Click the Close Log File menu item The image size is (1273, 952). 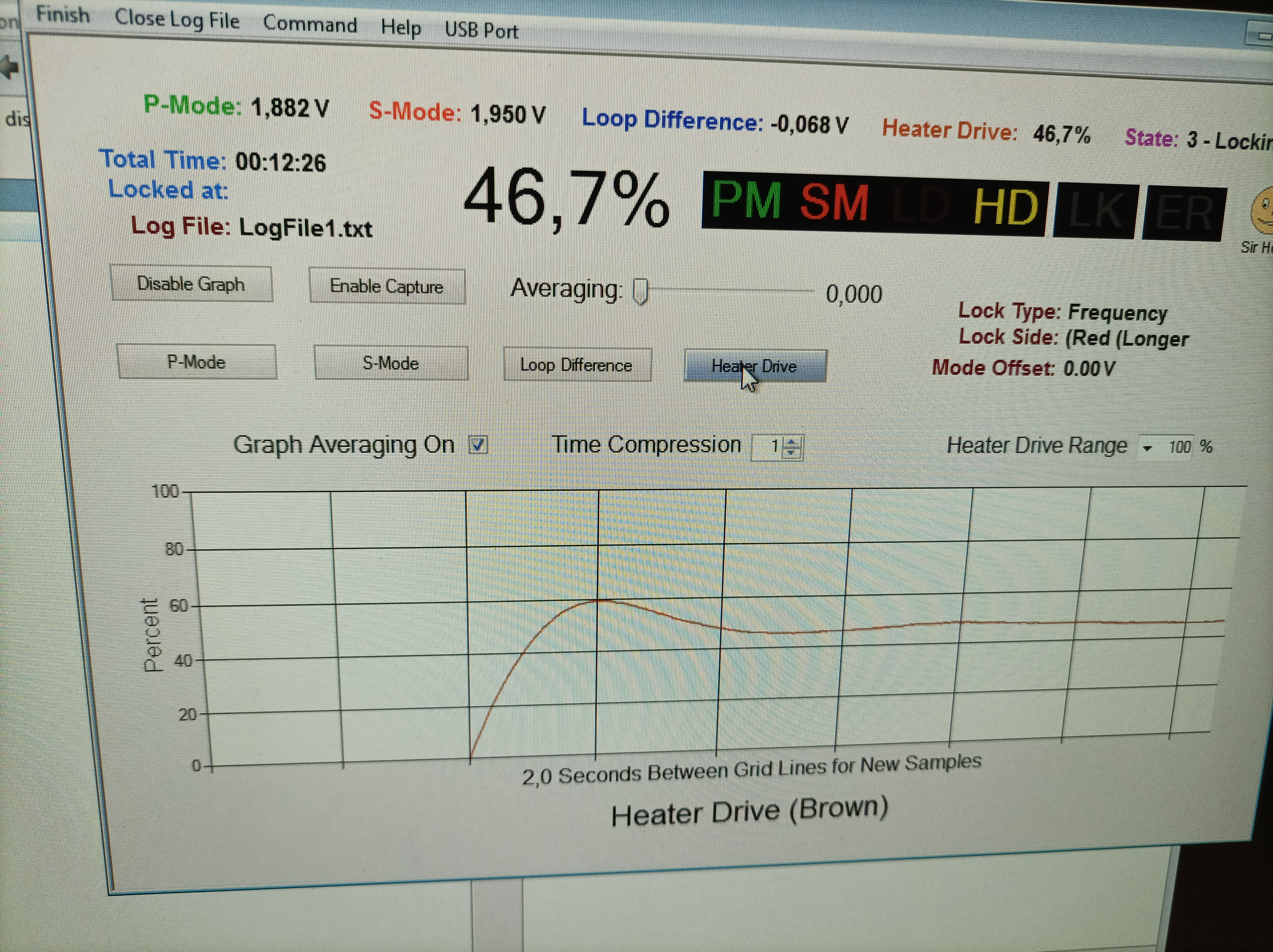(x=177, y=19)
